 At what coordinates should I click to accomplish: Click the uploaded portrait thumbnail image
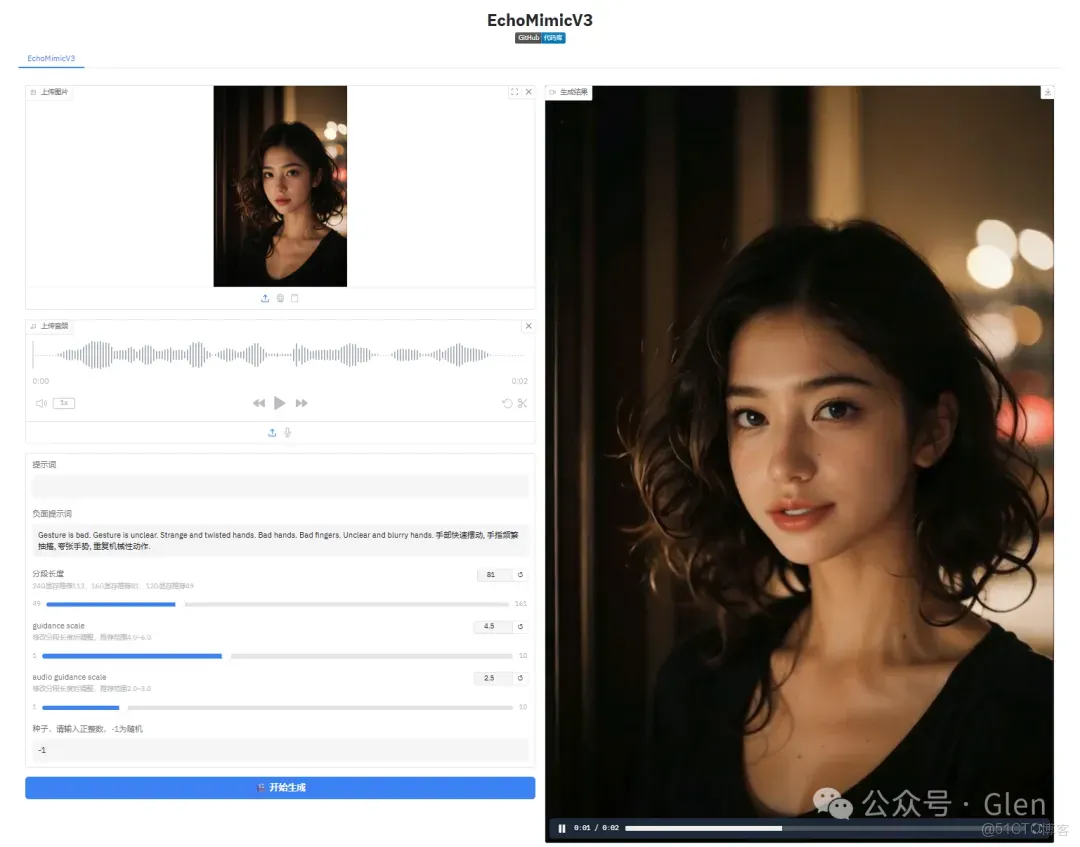(x=280, y=186)
